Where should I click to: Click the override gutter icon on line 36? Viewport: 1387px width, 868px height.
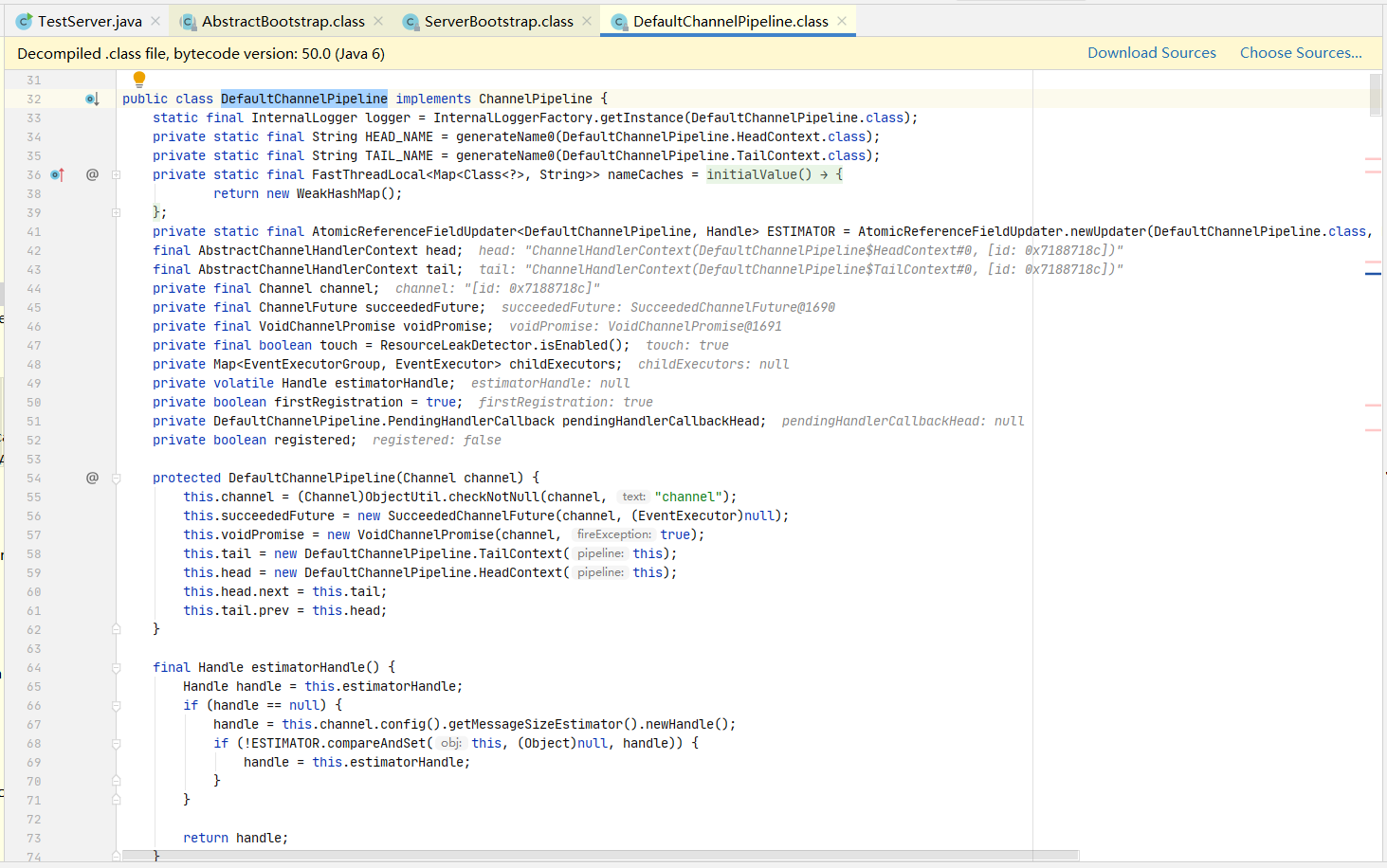click(x=58, y=174)
